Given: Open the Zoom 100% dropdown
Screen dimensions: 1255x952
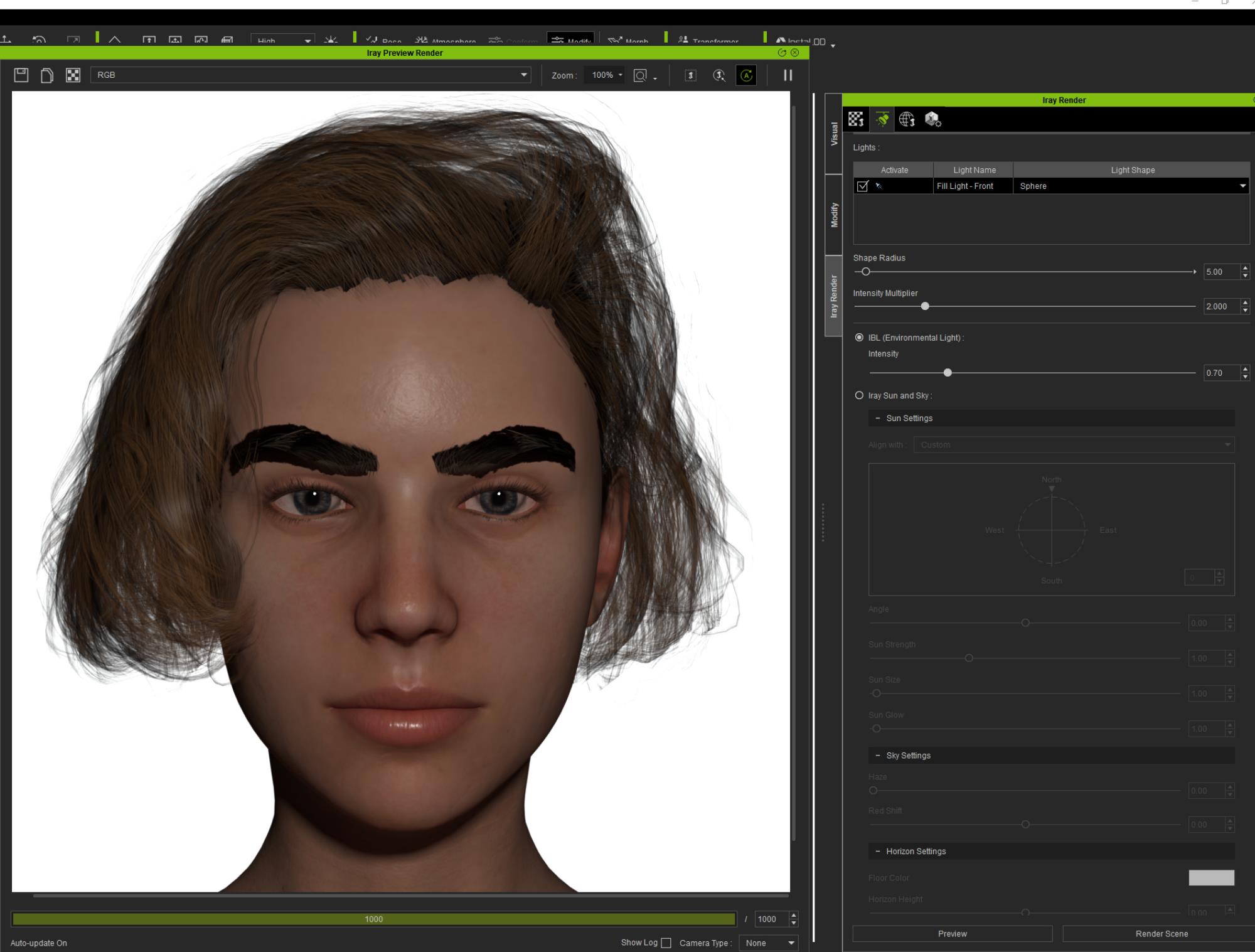Looking at the screenshot, I should pos(606,75).
